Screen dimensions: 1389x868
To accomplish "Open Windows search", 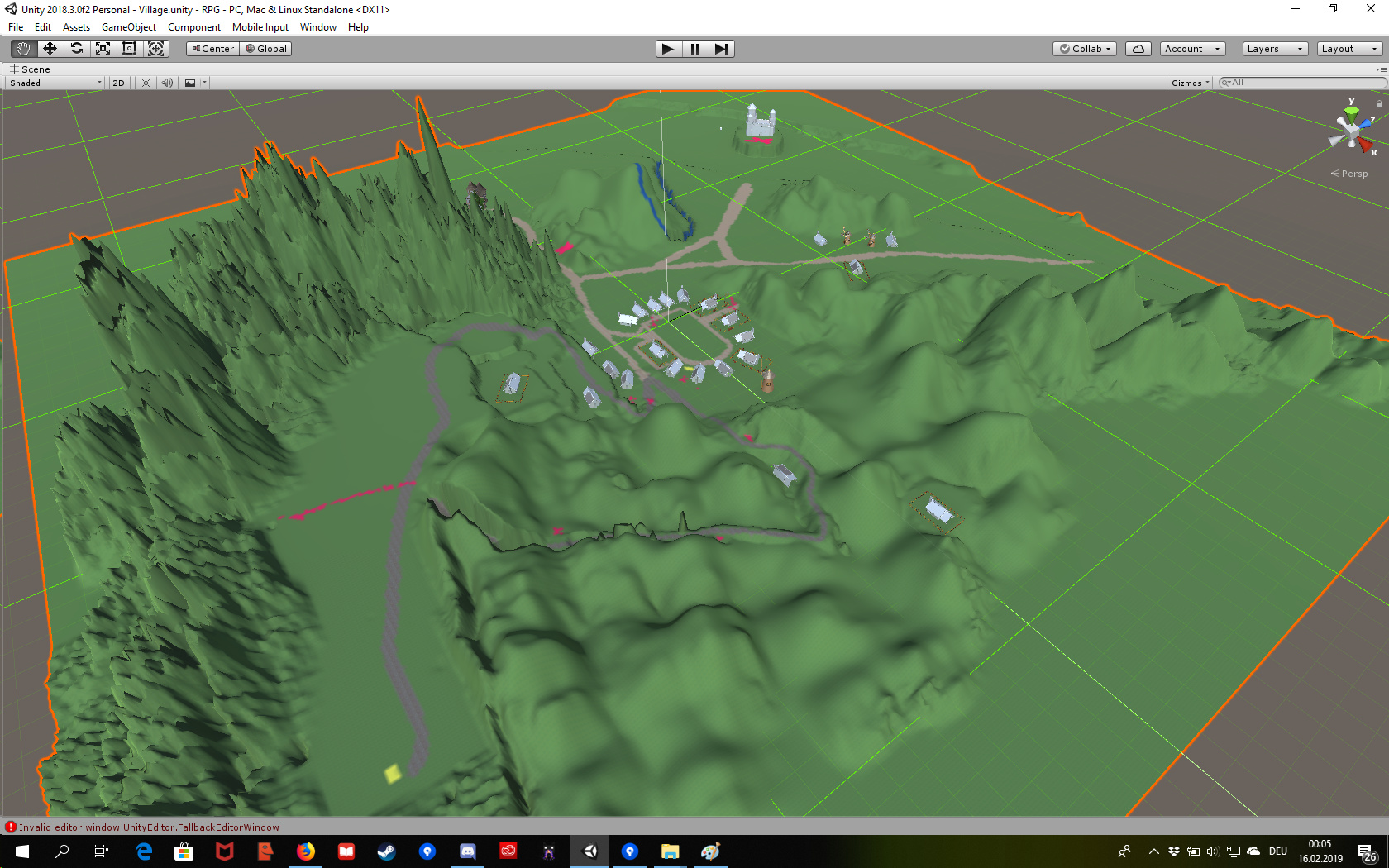I will pyautogui.click(x=62, y=851).
